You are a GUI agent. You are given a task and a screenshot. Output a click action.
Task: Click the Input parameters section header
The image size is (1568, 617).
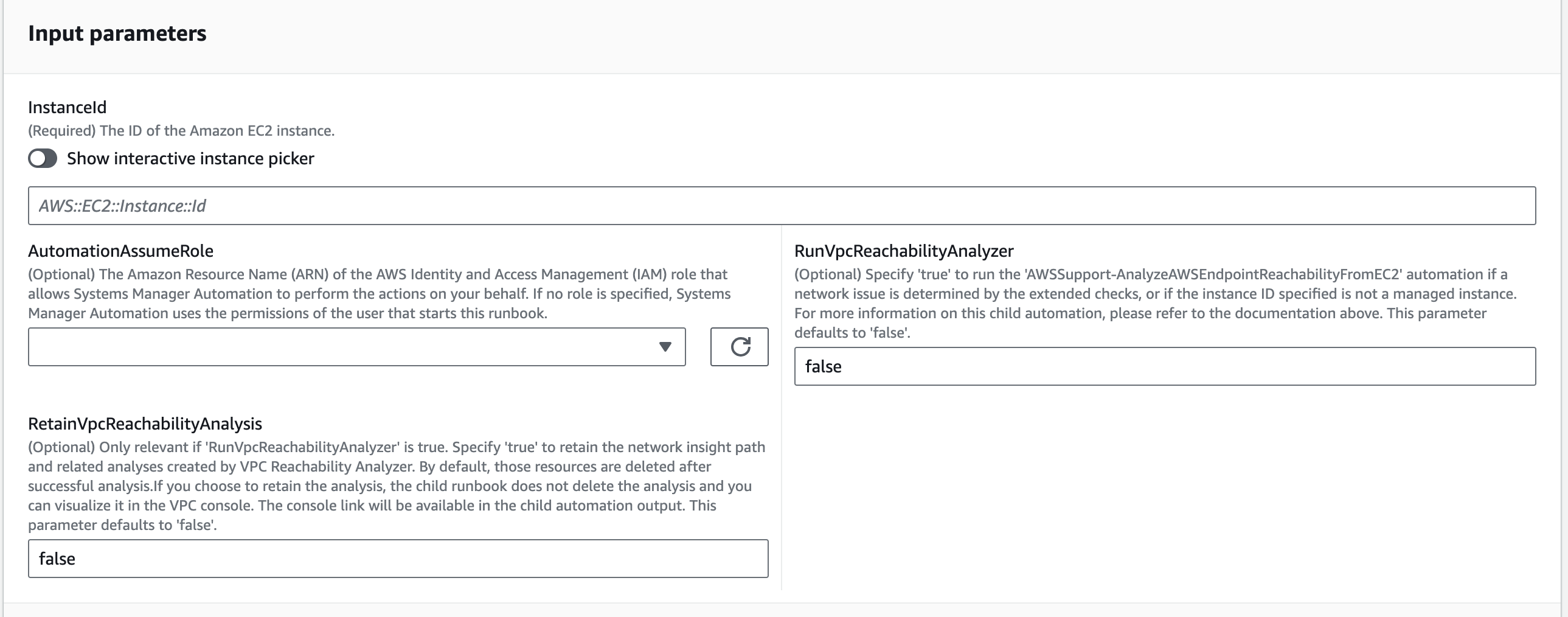click(117, 33)
